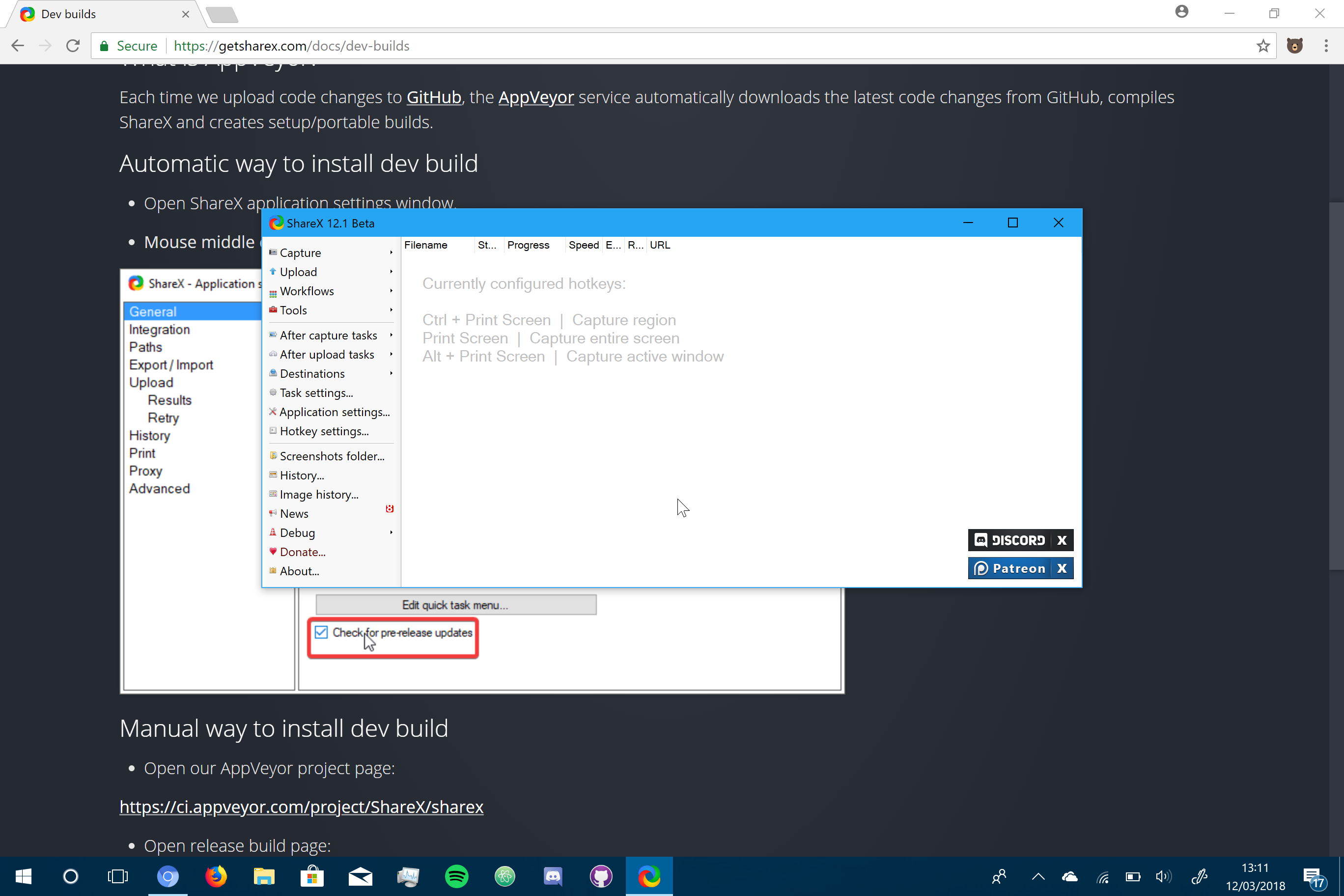The width and height of the screenshot is (1344, 896).
Task: Sort by the URL column header
Action: click(660, 245)
